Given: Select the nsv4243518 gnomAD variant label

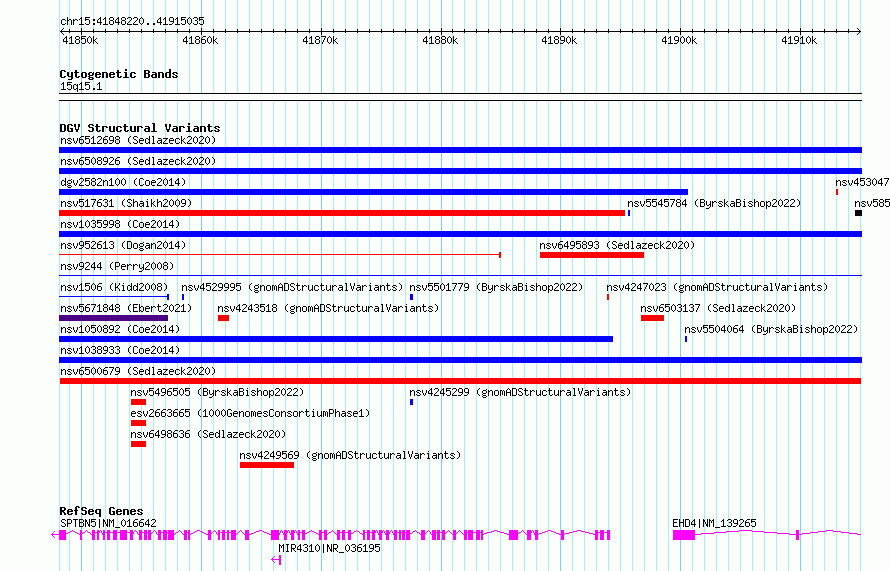Looking at the screenshot, I should tap(328, 308).
